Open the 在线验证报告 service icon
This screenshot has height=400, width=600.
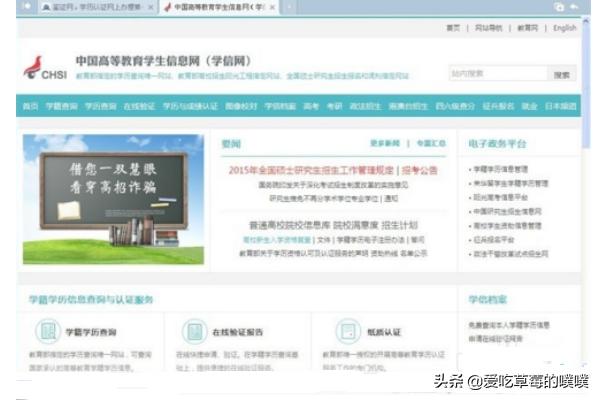(x=194, y=331)
